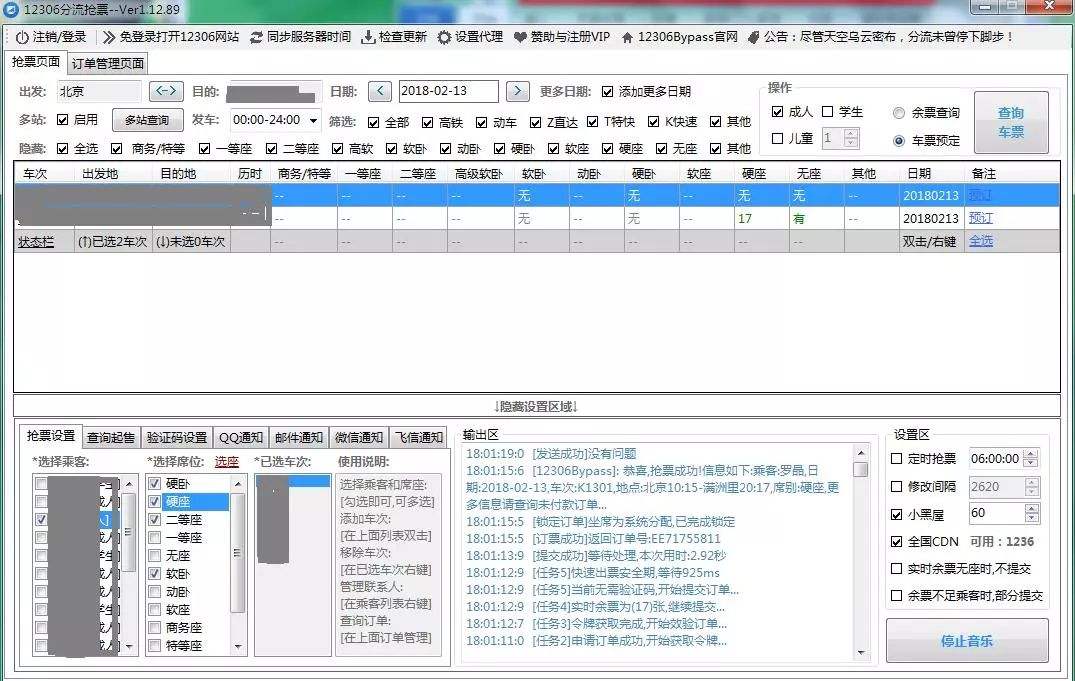
Task: Enable 实时余票无座时,不提交 checkbox
Action: [896, 569]
